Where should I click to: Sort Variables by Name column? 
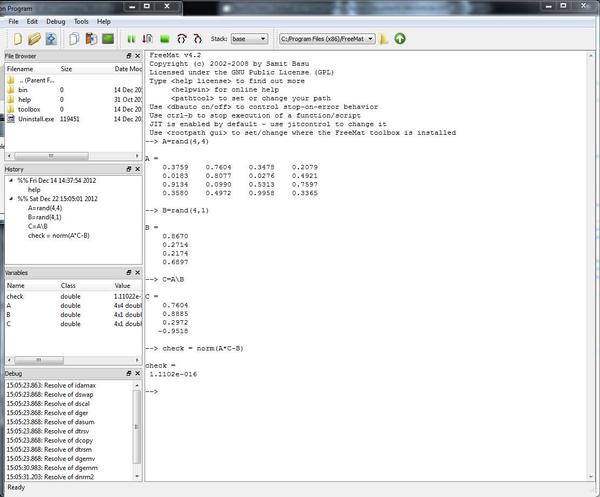16,286
